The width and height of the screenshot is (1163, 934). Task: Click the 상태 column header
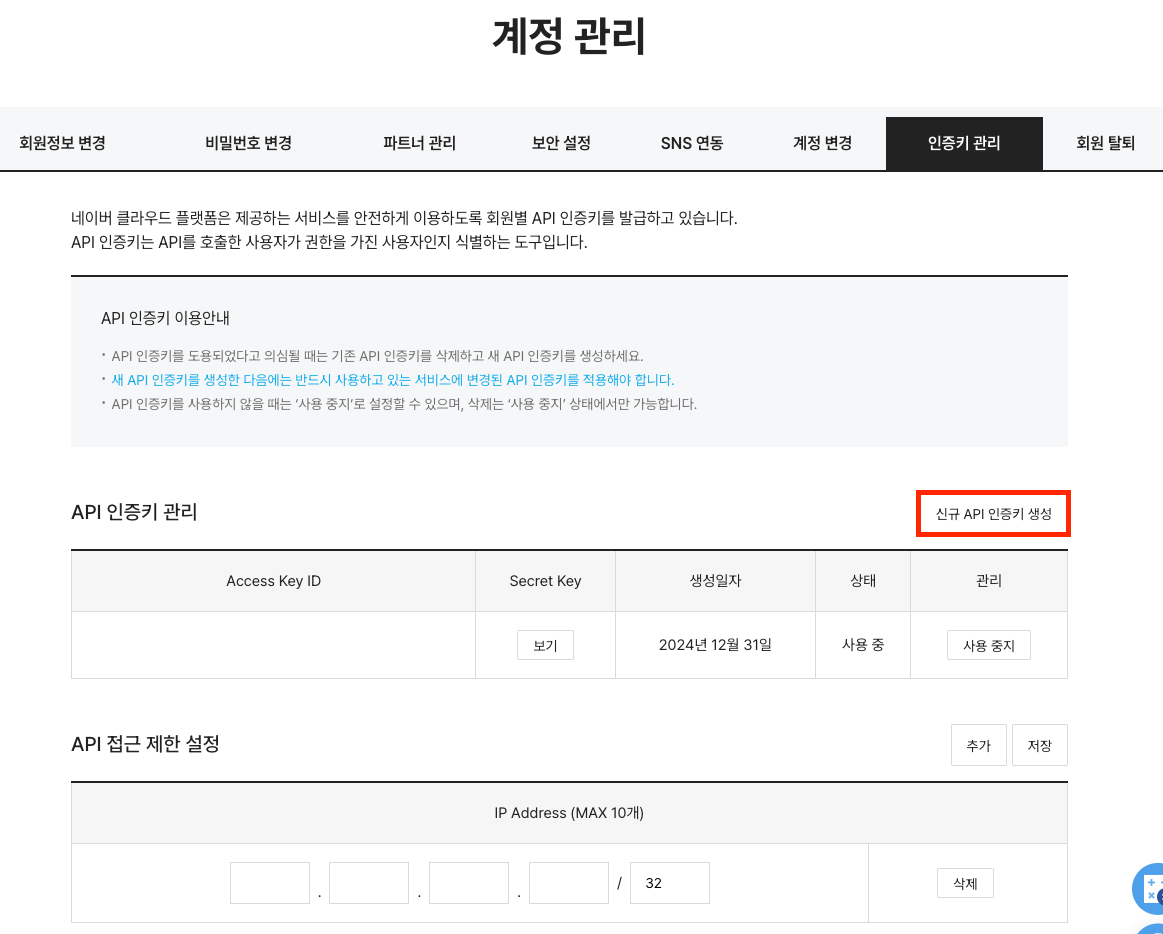coord(863,581)
